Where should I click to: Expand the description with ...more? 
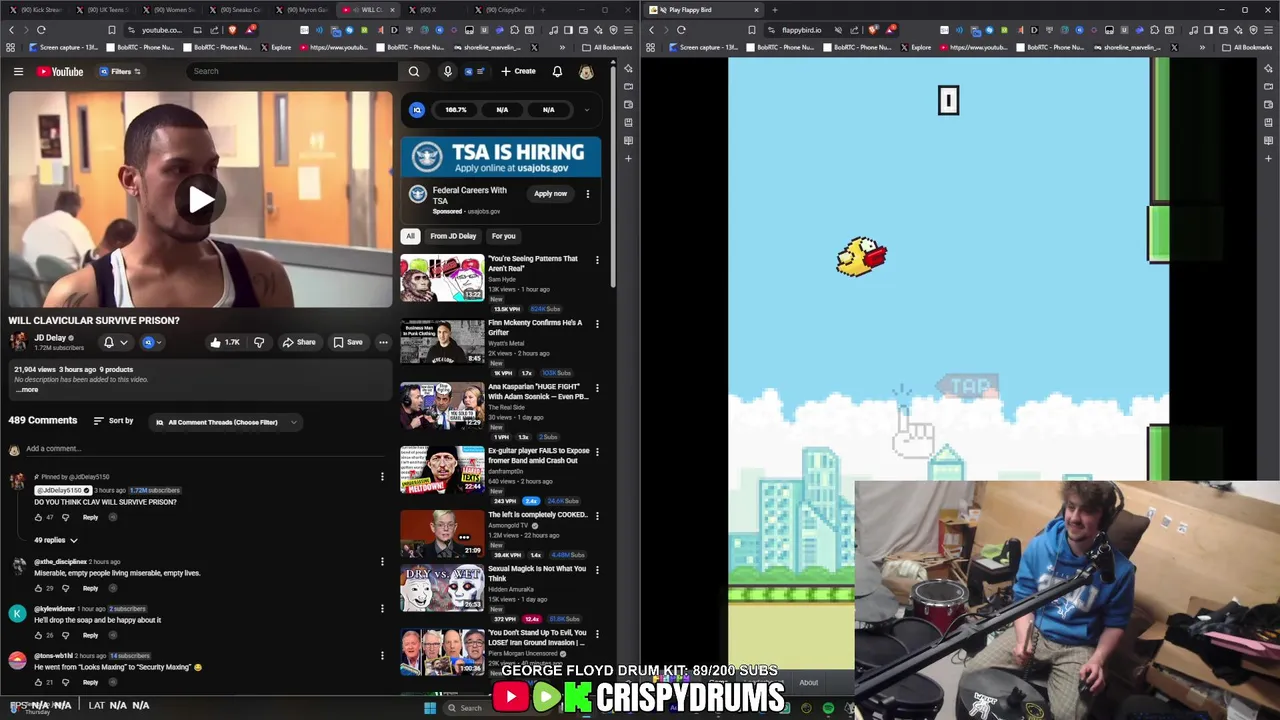[x=28, y=389]
